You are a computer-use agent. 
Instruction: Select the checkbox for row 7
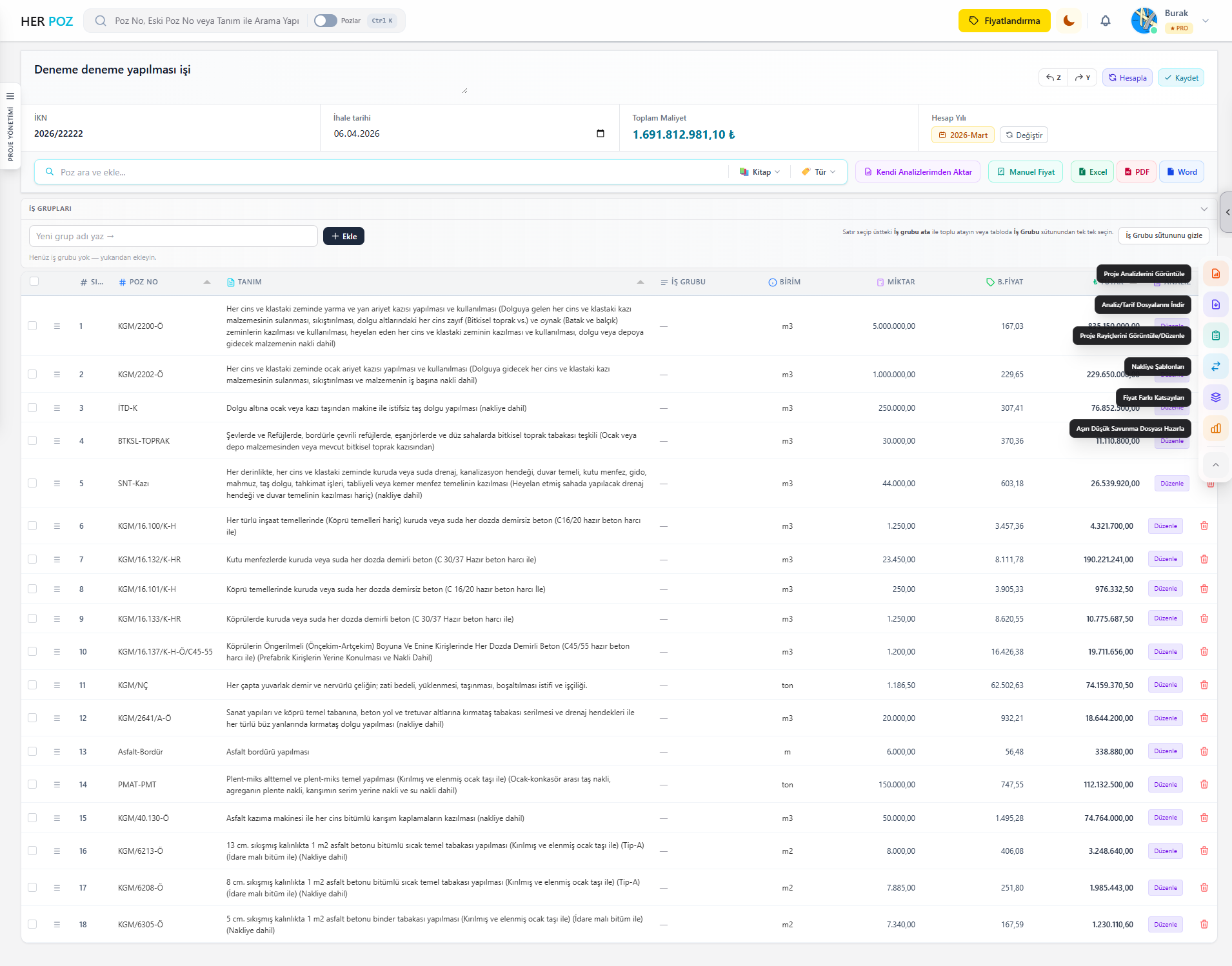point(32,559)
